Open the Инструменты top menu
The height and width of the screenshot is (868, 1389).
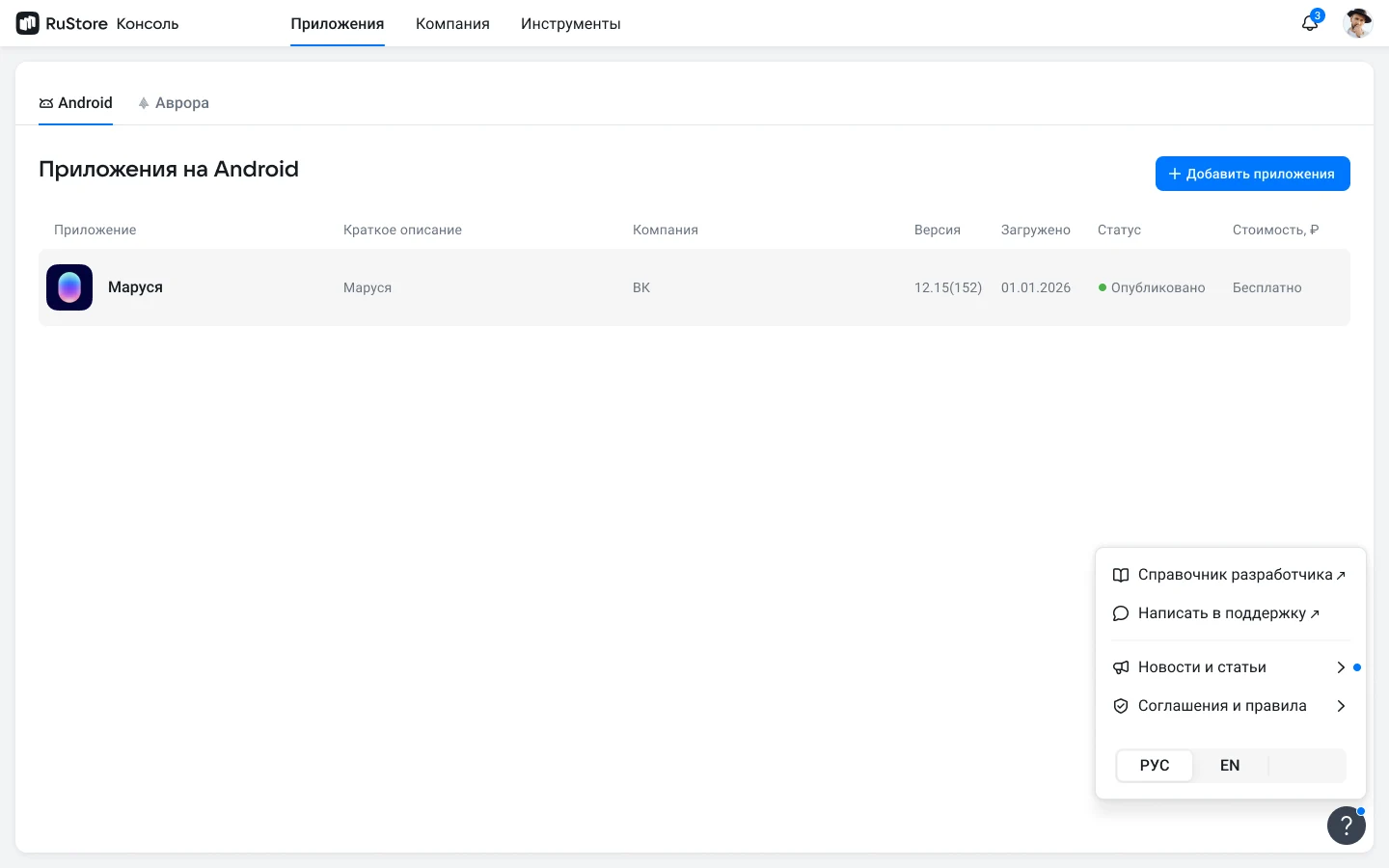pos(571,24)
